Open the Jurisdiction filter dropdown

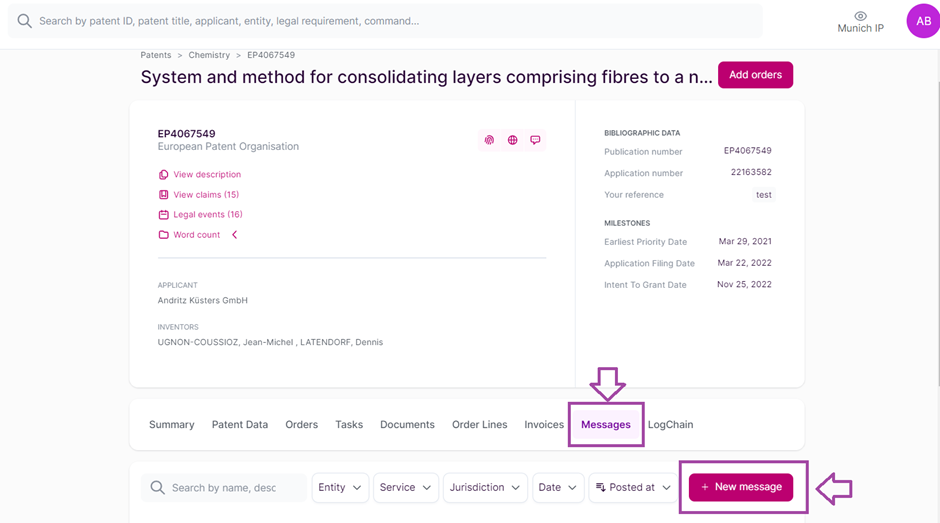[485, 488]
